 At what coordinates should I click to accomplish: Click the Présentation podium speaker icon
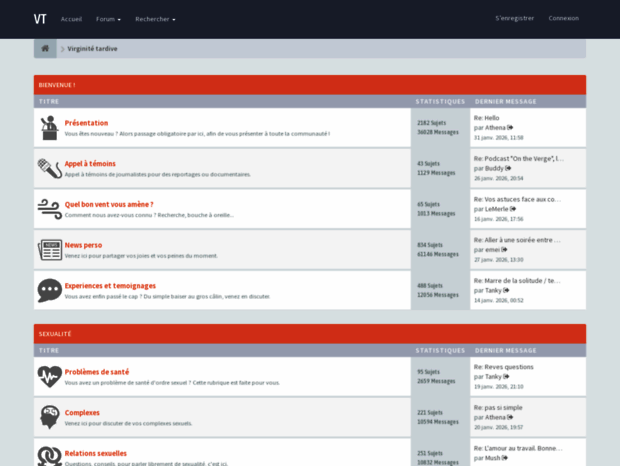(x=49, y=128)
